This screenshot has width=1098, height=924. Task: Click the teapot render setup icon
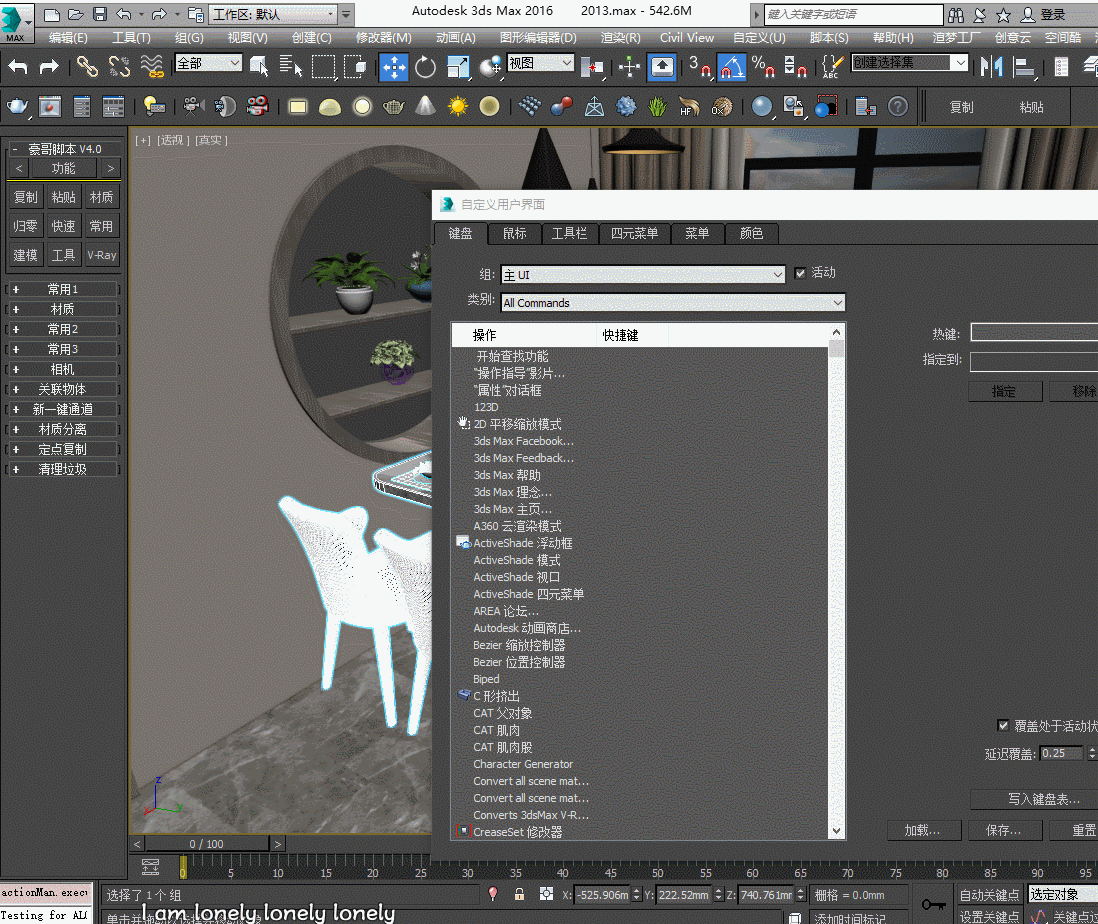click(x=18, y=106)
